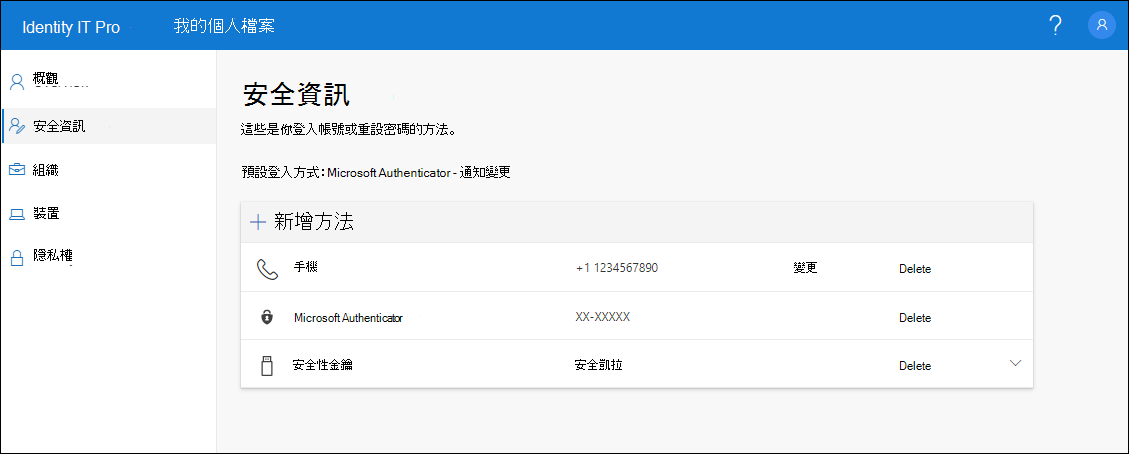Delete the 安全性金鑰 method
The height and width of the screenshot is (454, 1129).
915,366
